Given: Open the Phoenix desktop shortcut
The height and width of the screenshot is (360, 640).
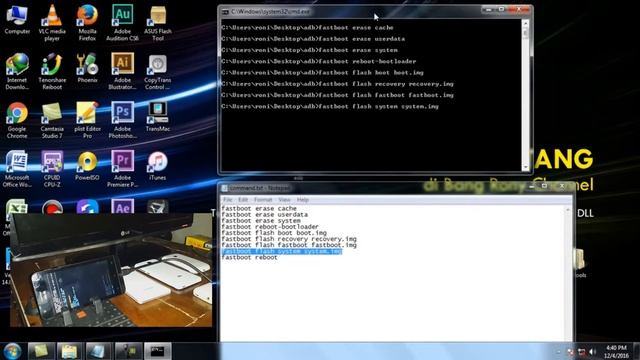Looking at the screenshot, I should tap(87, 69).
